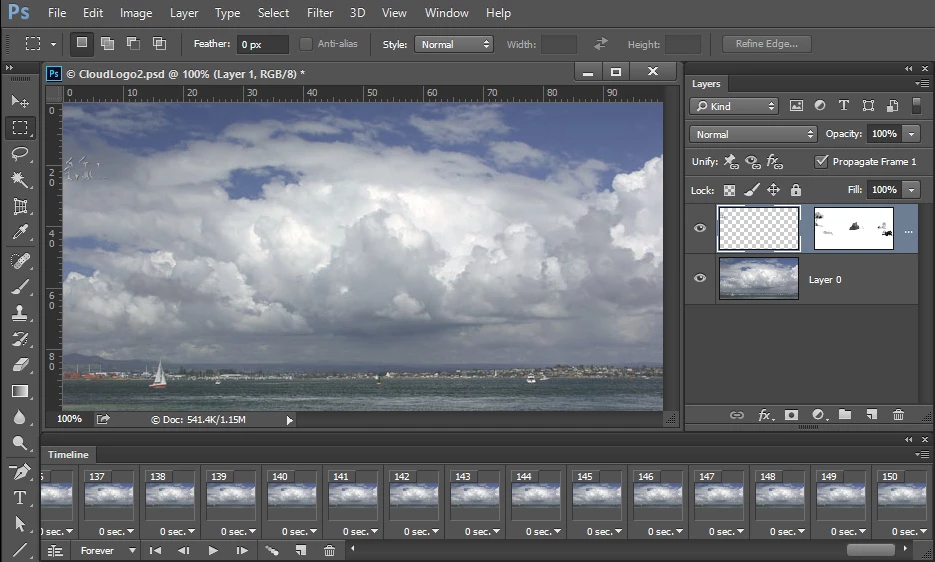Select the Eyedropper tool

click(20, 233)
